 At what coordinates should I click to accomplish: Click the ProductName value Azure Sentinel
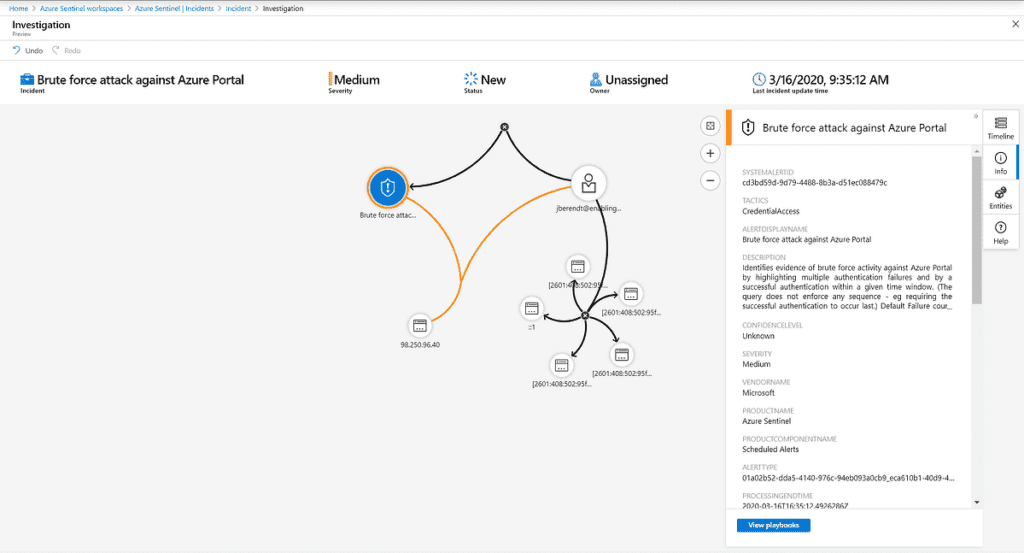766,421
